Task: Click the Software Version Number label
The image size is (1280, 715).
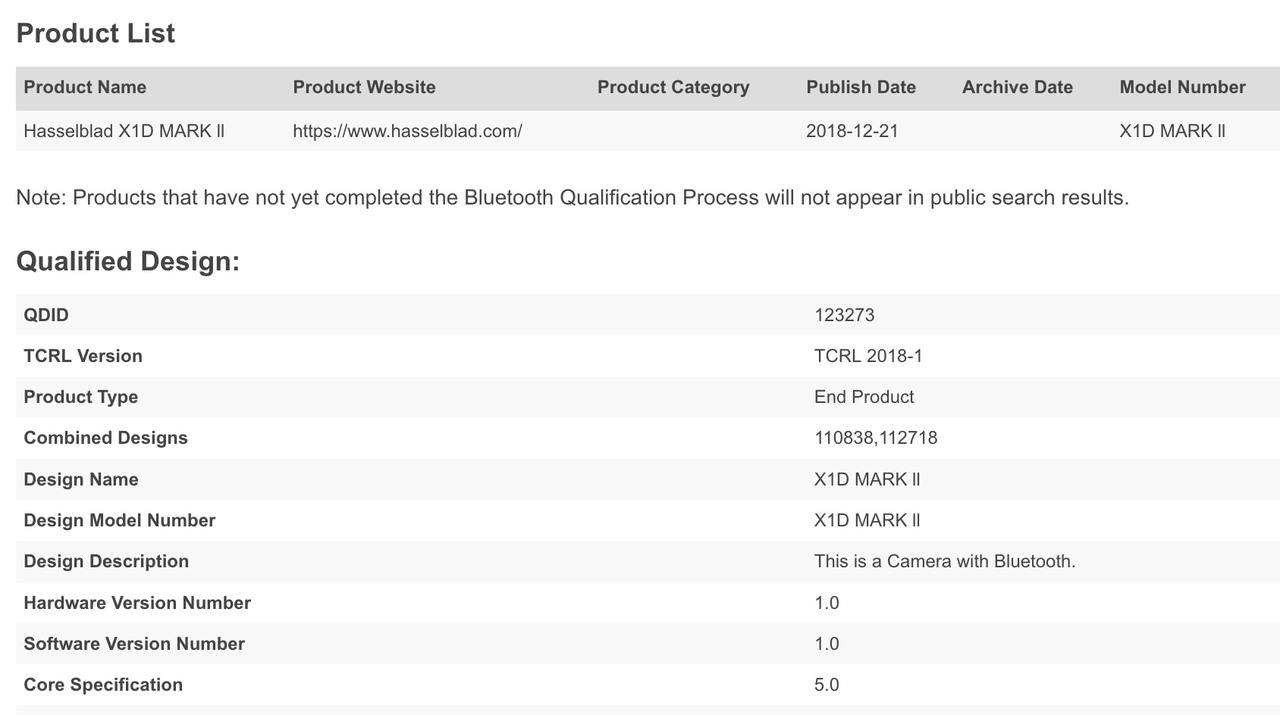Action: click(x=134, y=644)
